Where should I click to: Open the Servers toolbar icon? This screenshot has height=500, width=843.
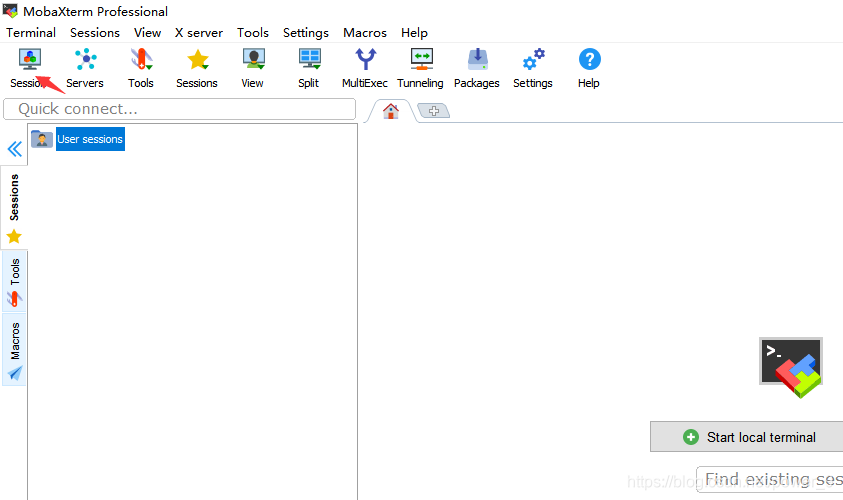pyautogui.click(x=85, y=59)
